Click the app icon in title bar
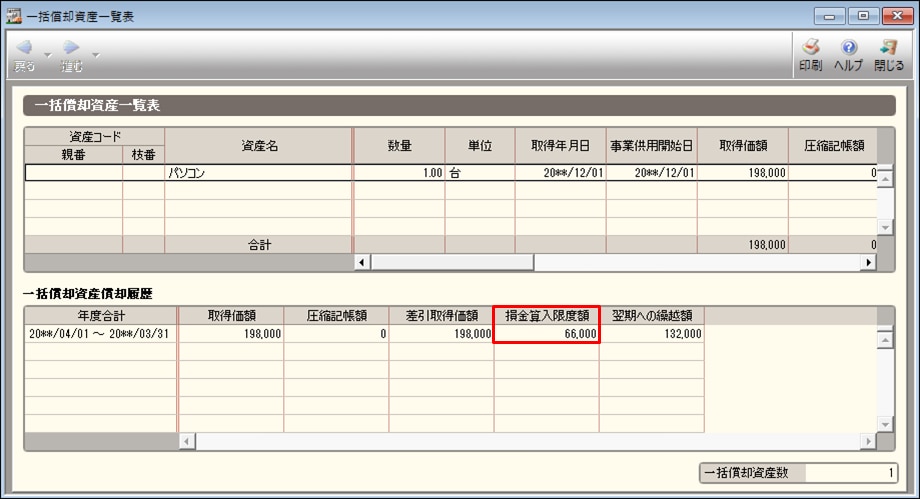 click(14, 15)
